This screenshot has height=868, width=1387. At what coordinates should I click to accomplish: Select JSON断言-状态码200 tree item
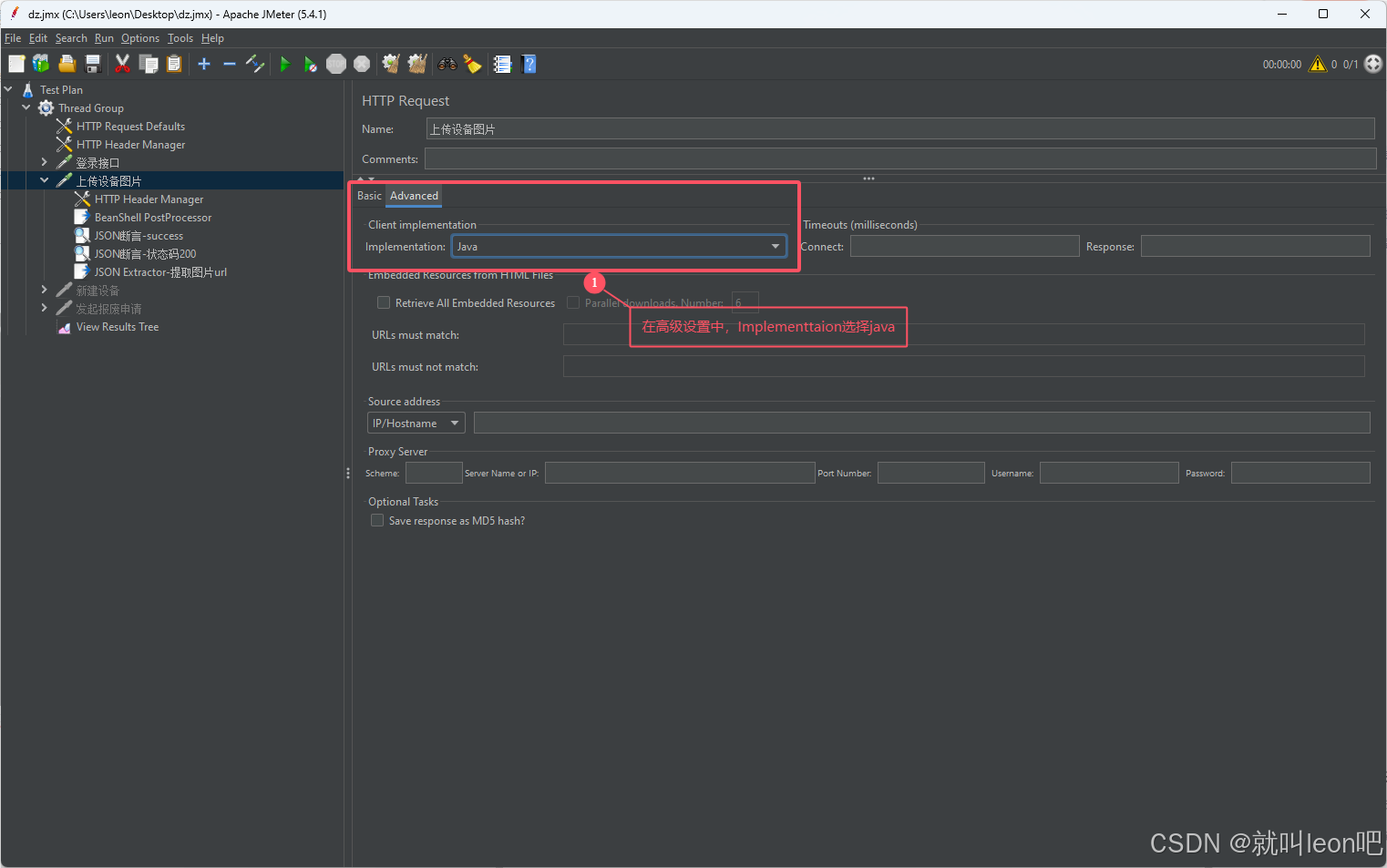coord(145,253)
